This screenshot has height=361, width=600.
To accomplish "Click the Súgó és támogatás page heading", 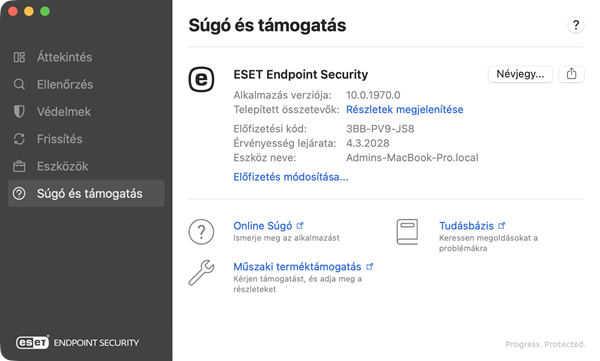I will (267, 25).
